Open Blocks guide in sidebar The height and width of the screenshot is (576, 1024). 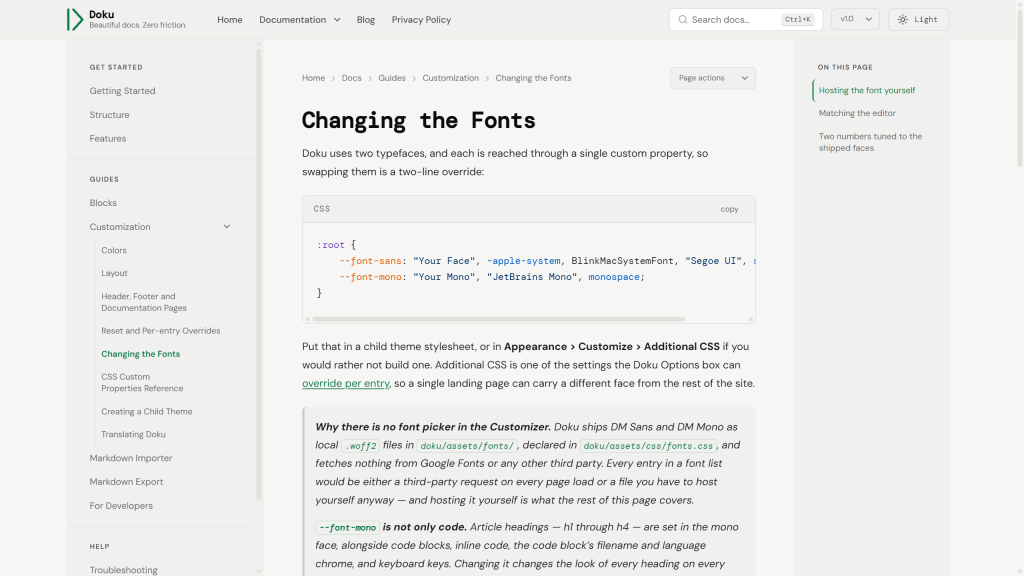pos(103,203)
